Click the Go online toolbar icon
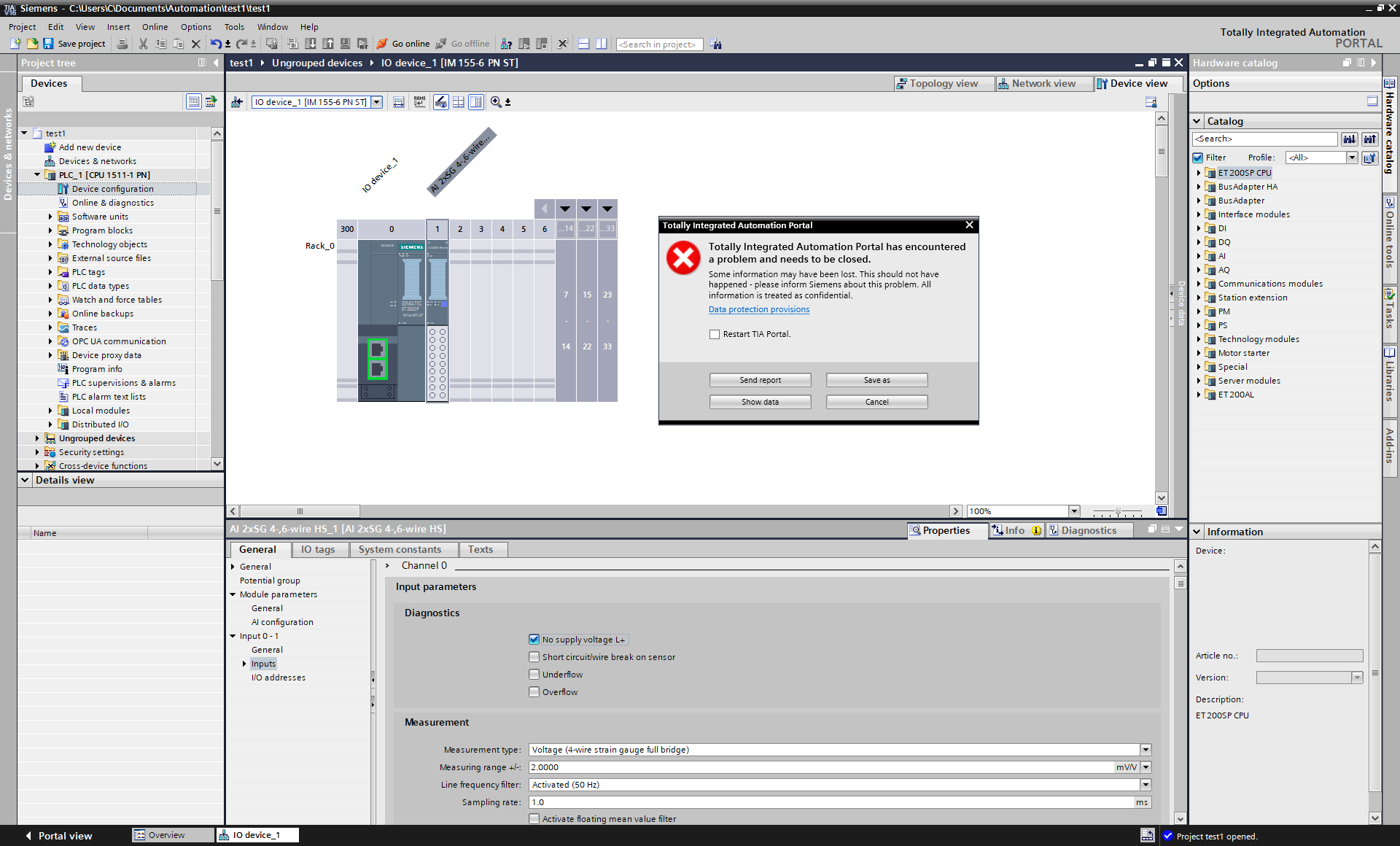The height and width of the screenshot is (846, 1400). (x=382, y=44)
